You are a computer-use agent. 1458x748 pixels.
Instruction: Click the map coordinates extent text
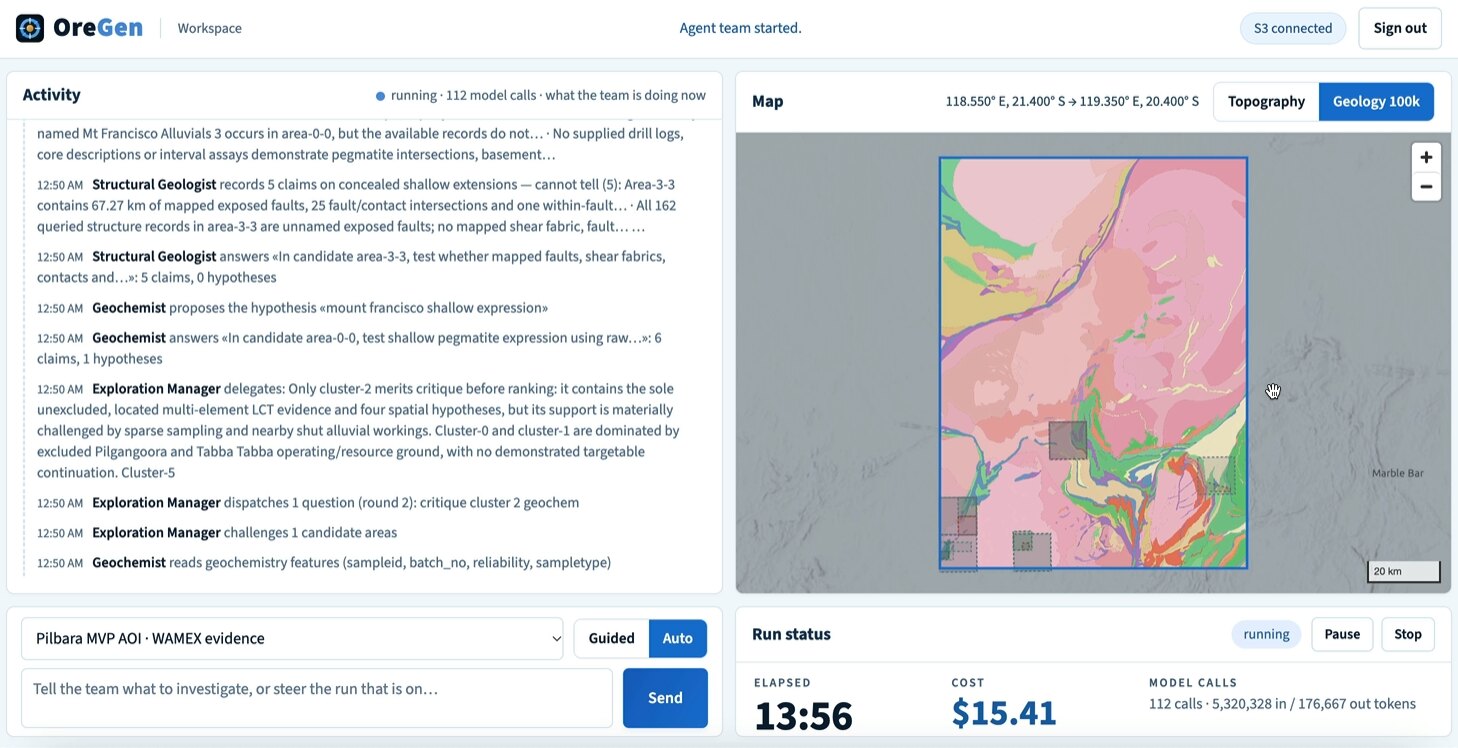pos(1072,102)
